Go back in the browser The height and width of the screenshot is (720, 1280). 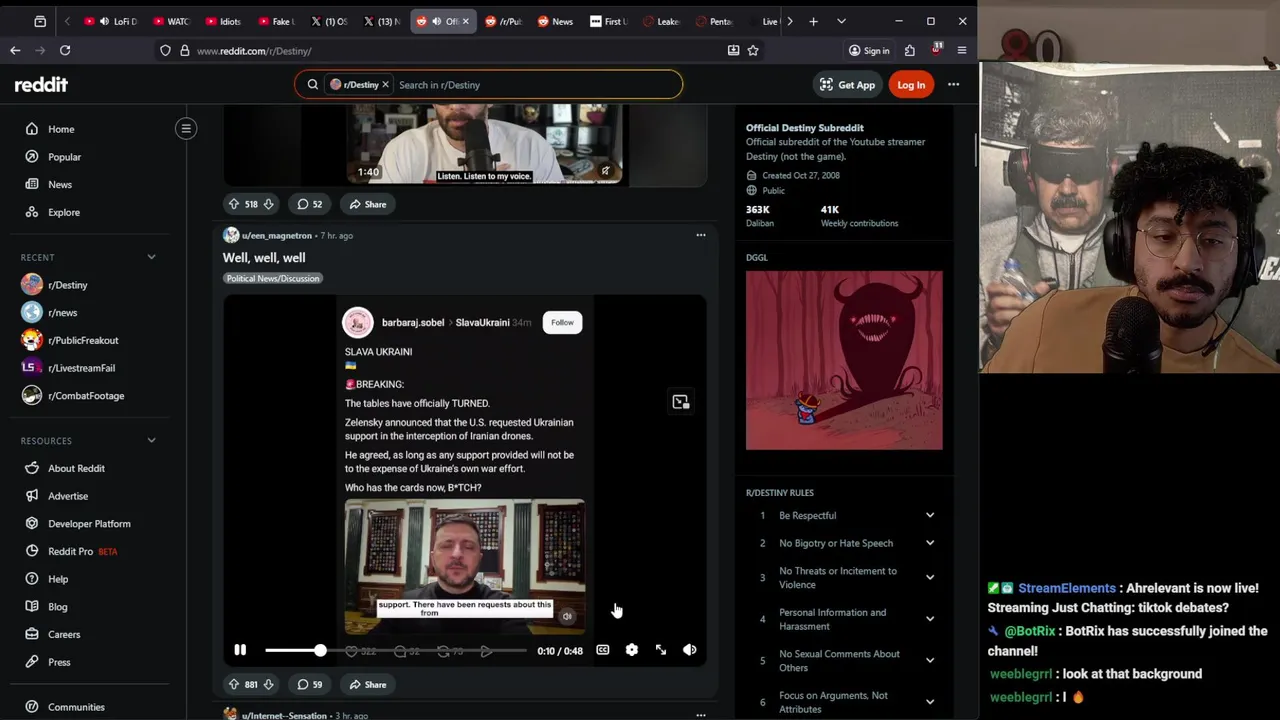15,50
